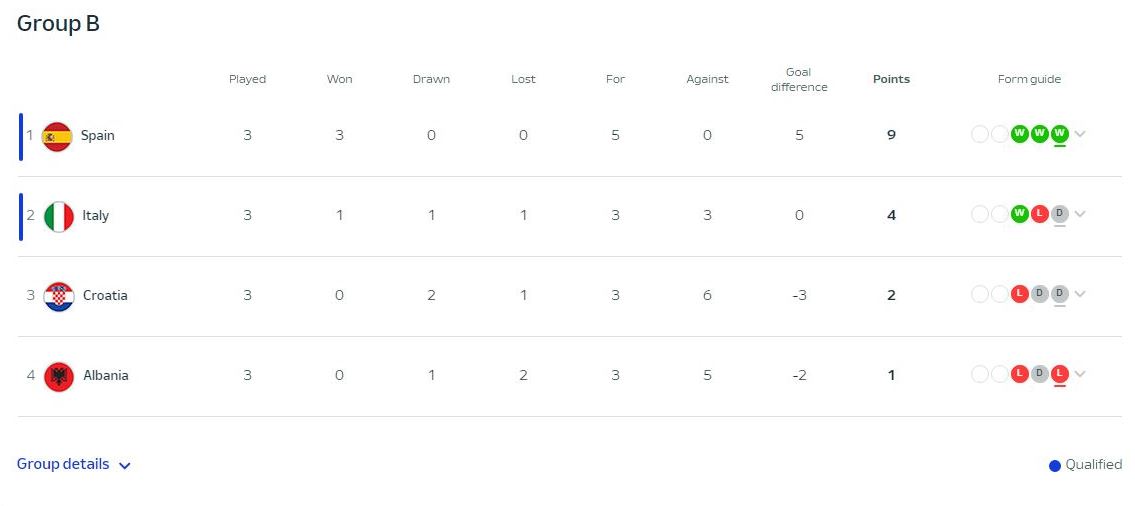The width and height of the screenshot is (1135, 506).
Task: Click the Croatia flag icon
Action: [59, 296]
